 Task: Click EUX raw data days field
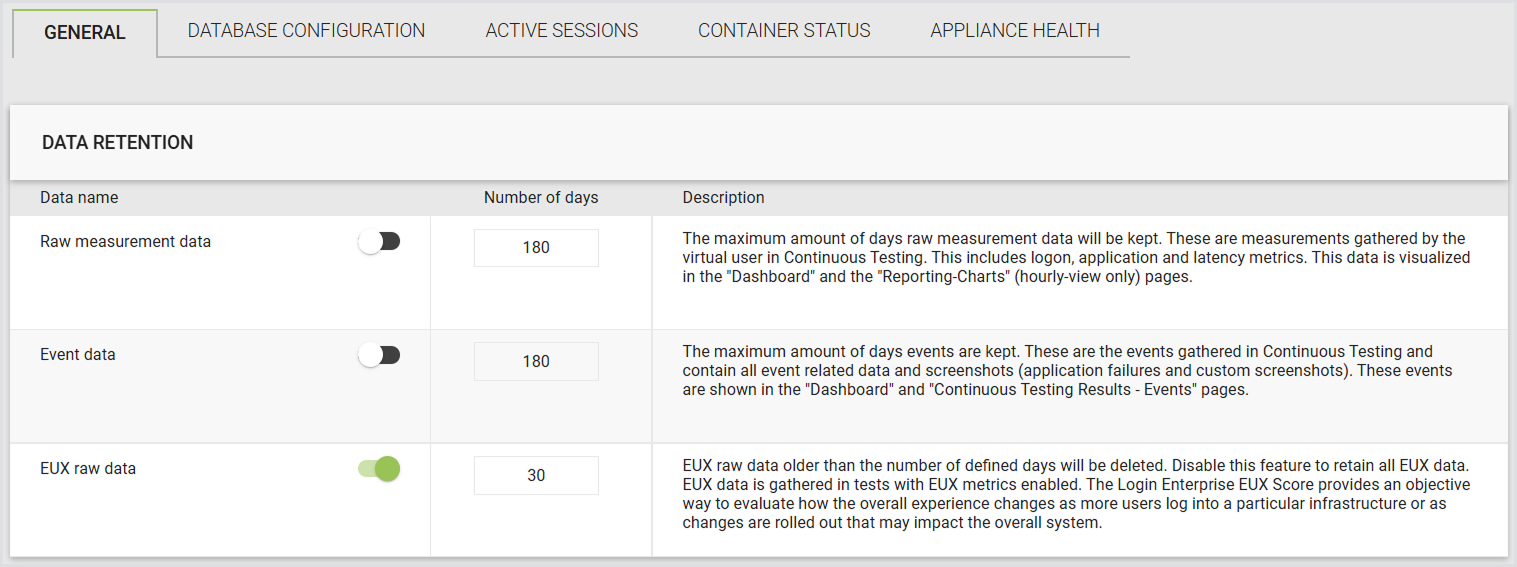(x=536, y=475)
